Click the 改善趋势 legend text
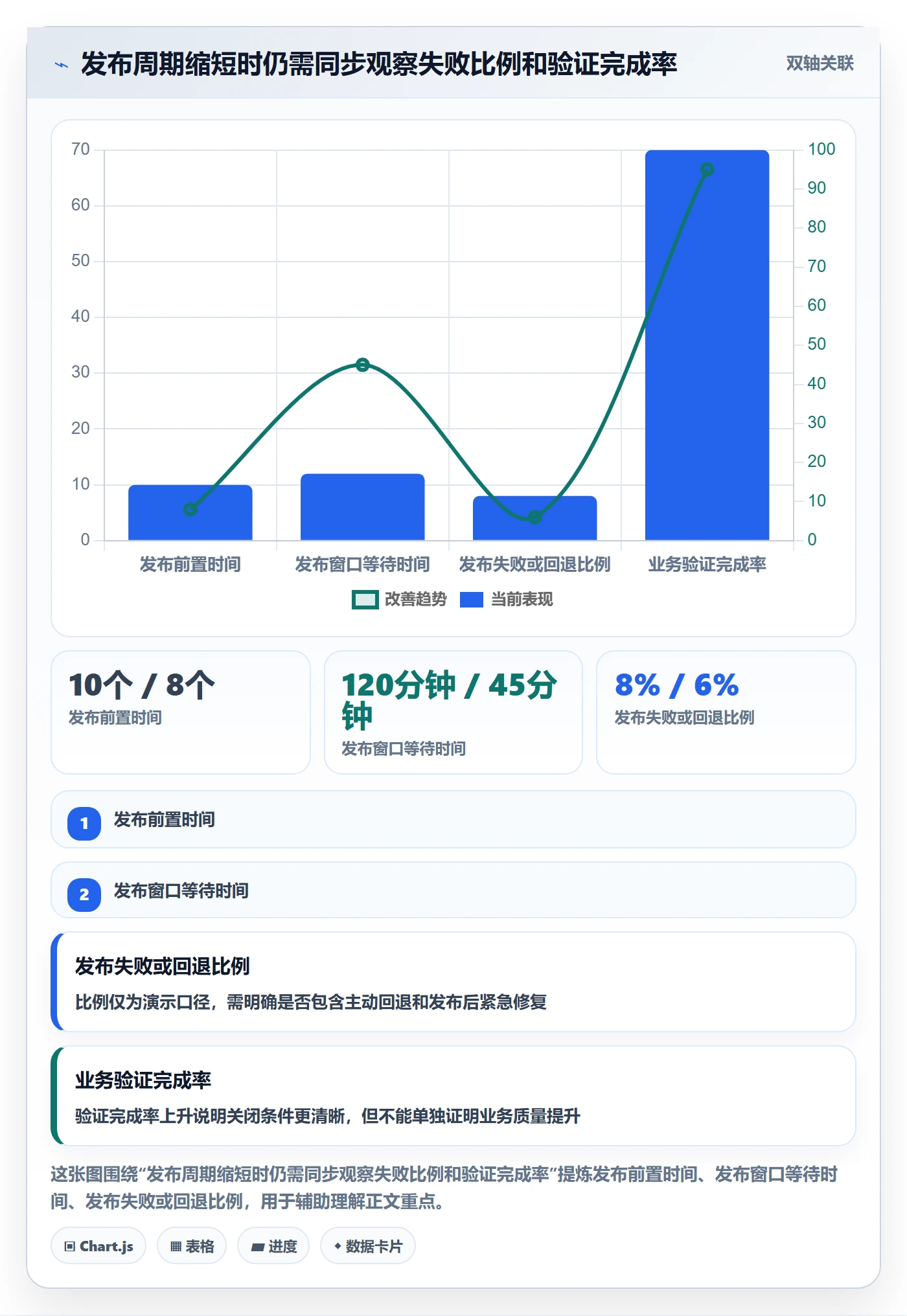Viewport: 907px width, 1316px height. pos(415,600)
